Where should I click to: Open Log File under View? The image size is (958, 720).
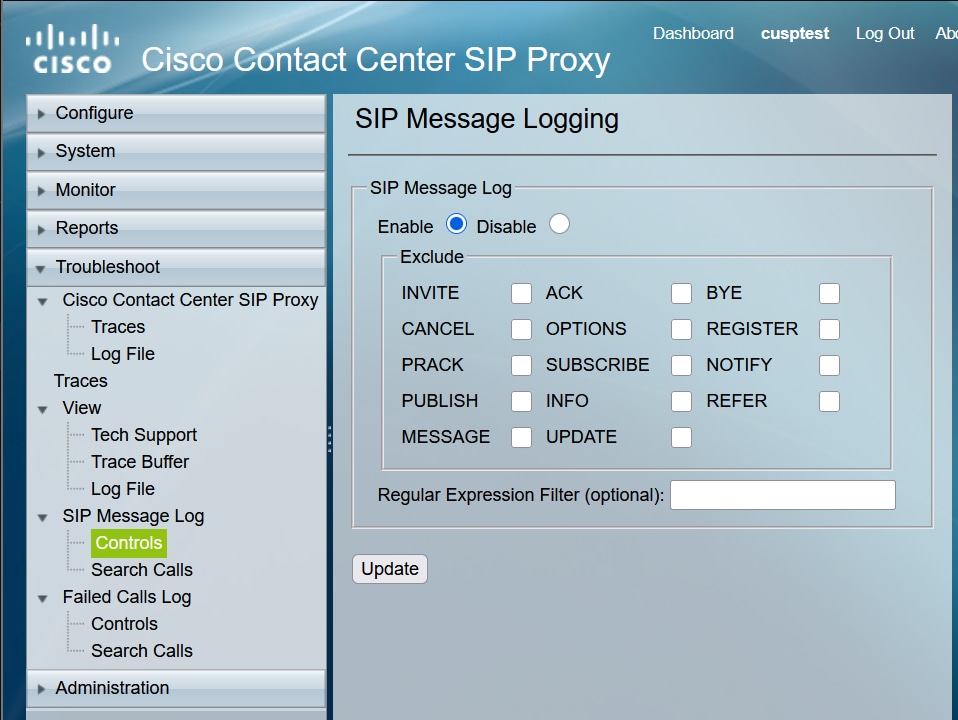coord(123,489)
